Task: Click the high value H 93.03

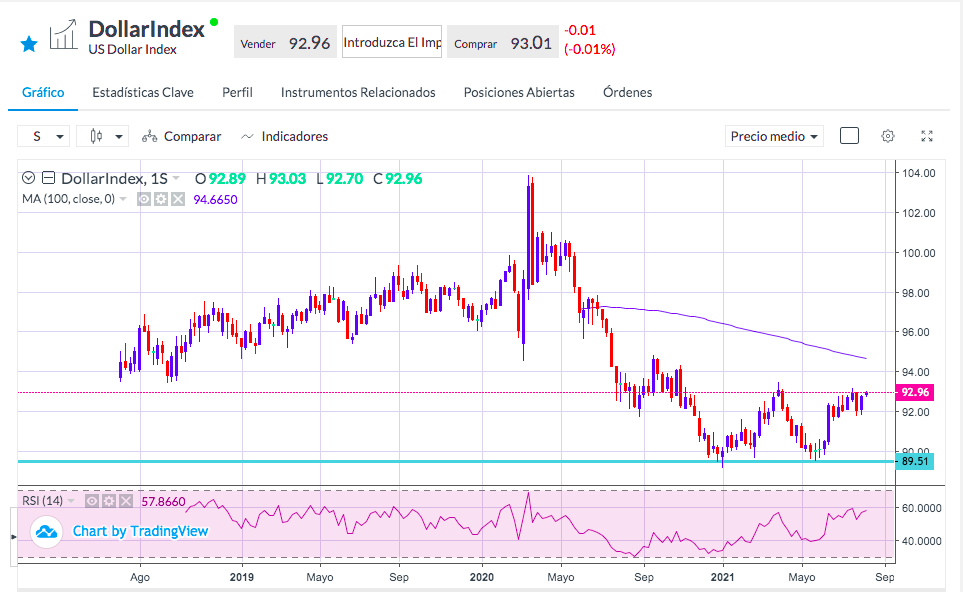Action: (281, 179)
